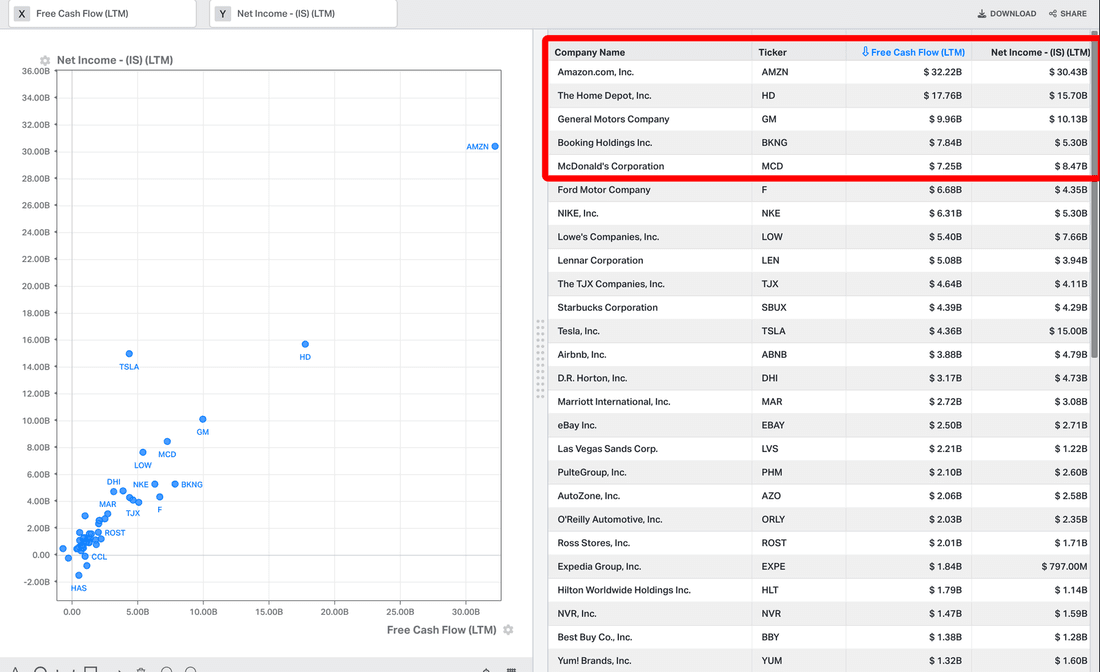The width and height of the screenshot is (1100, 672).
Task: Click the Download button
Action: pyautogui.click(x=1007, y=13)
